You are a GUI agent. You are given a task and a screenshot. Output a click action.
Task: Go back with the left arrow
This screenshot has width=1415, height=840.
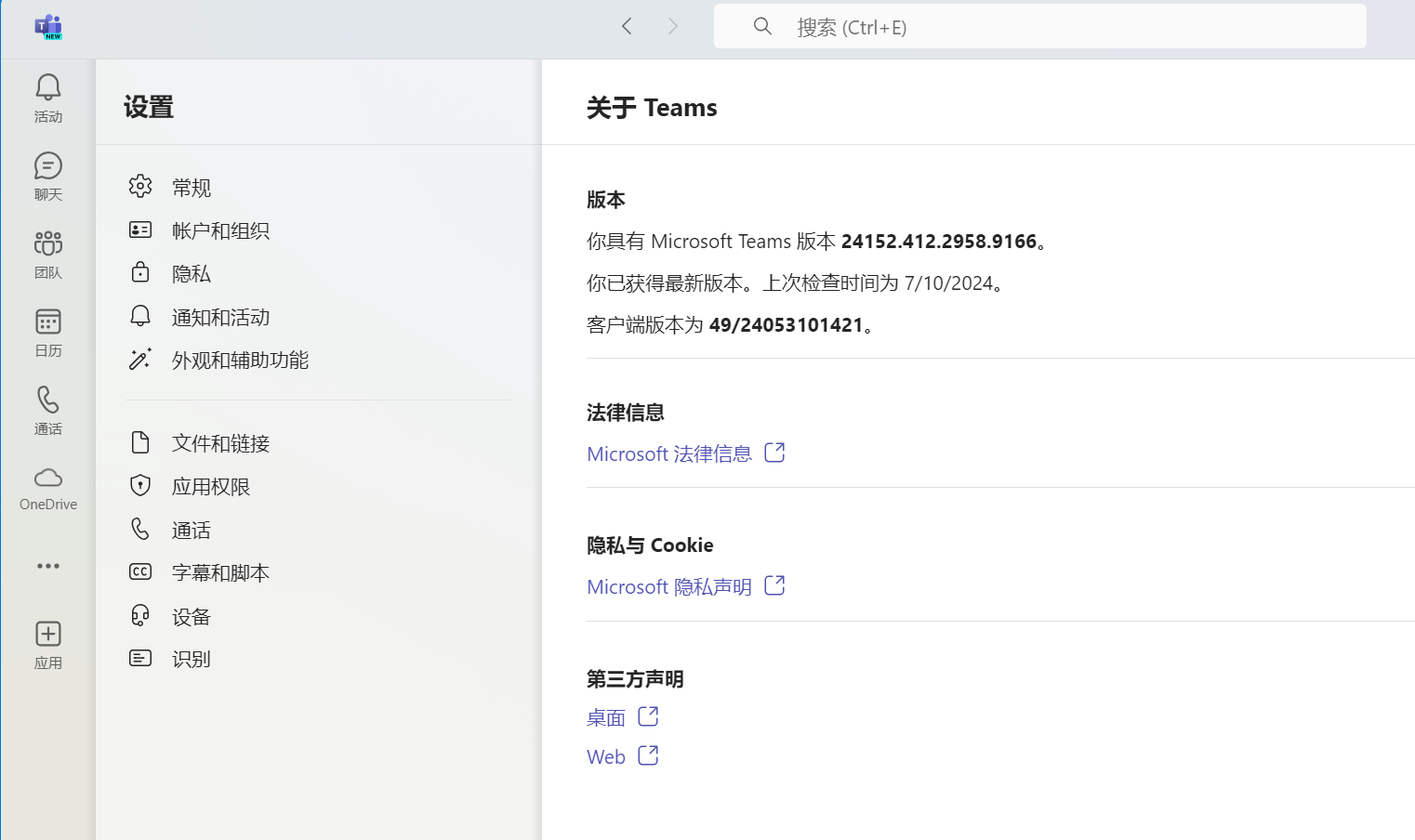coord(627,26)
